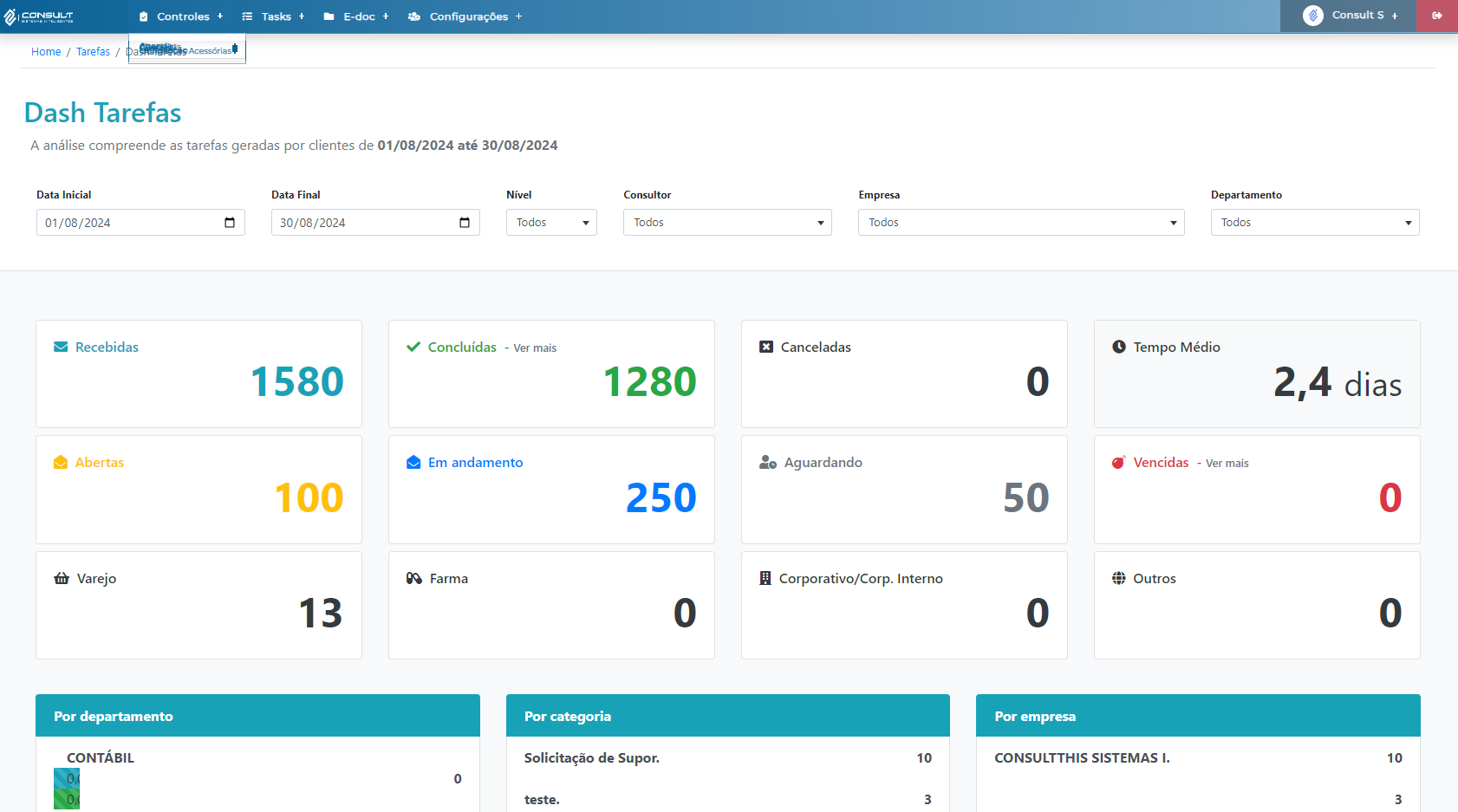Click the Data Inicial date field
Image resolution: width=1458 pixels, height=812 pixels.
pos(140,223)
